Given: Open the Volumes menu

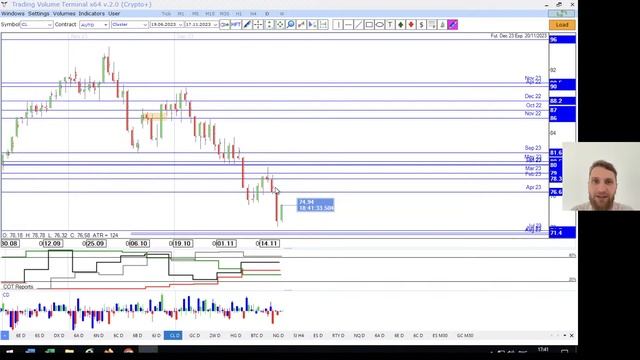Looking at the screenshot, I should pos(64,13).
